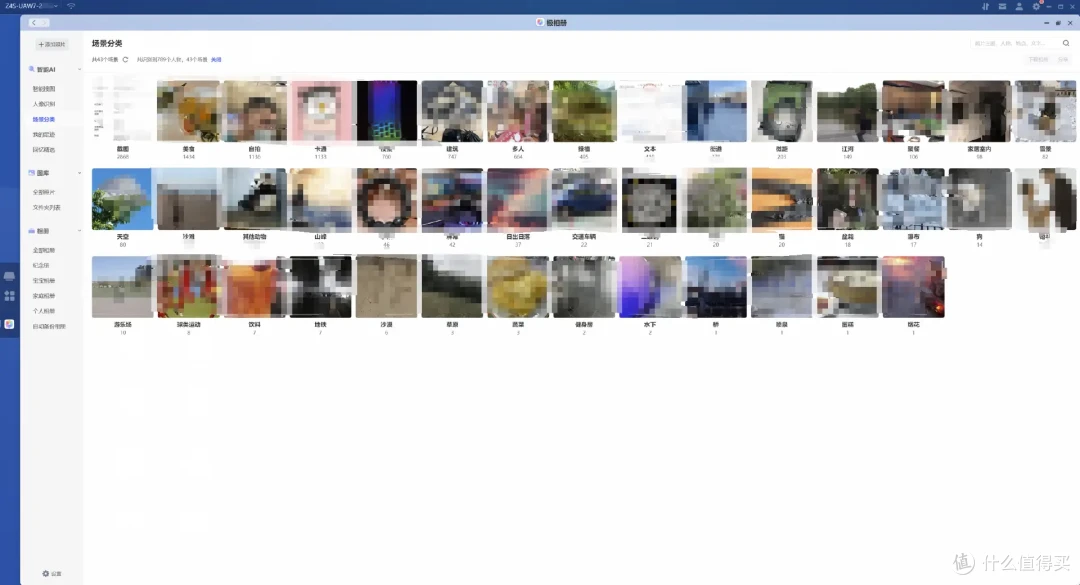Collapse the 相册 section chevron
The image size is (1080, 585).
pyautogui.click(x=79, y=231)
